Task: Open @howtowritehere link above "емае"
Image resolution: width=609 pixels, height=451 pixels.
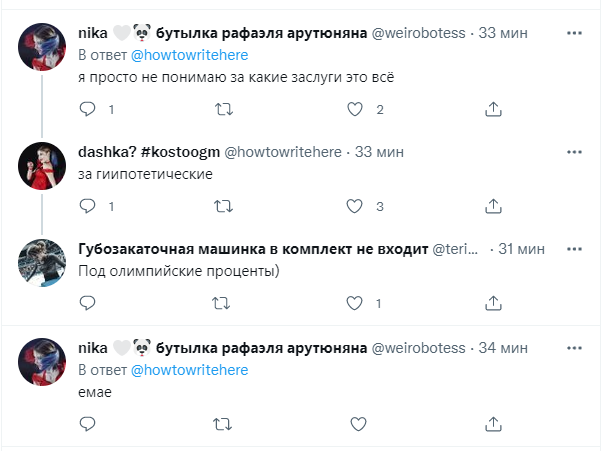Action: 189,370
